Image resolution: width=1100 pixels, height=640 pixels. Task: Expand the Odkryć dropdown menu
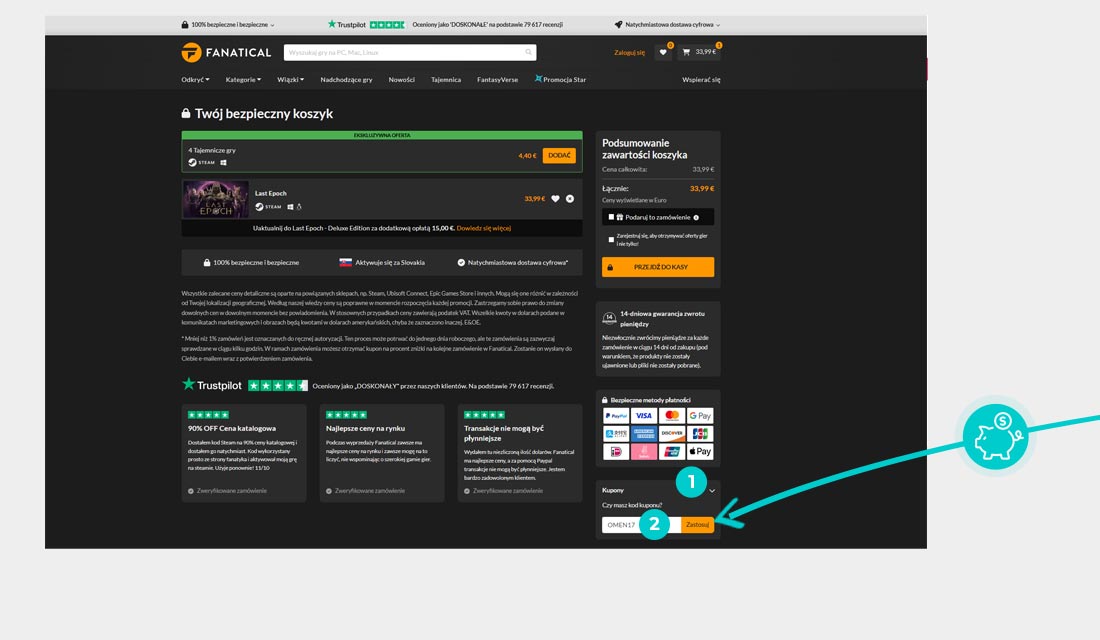195,80
